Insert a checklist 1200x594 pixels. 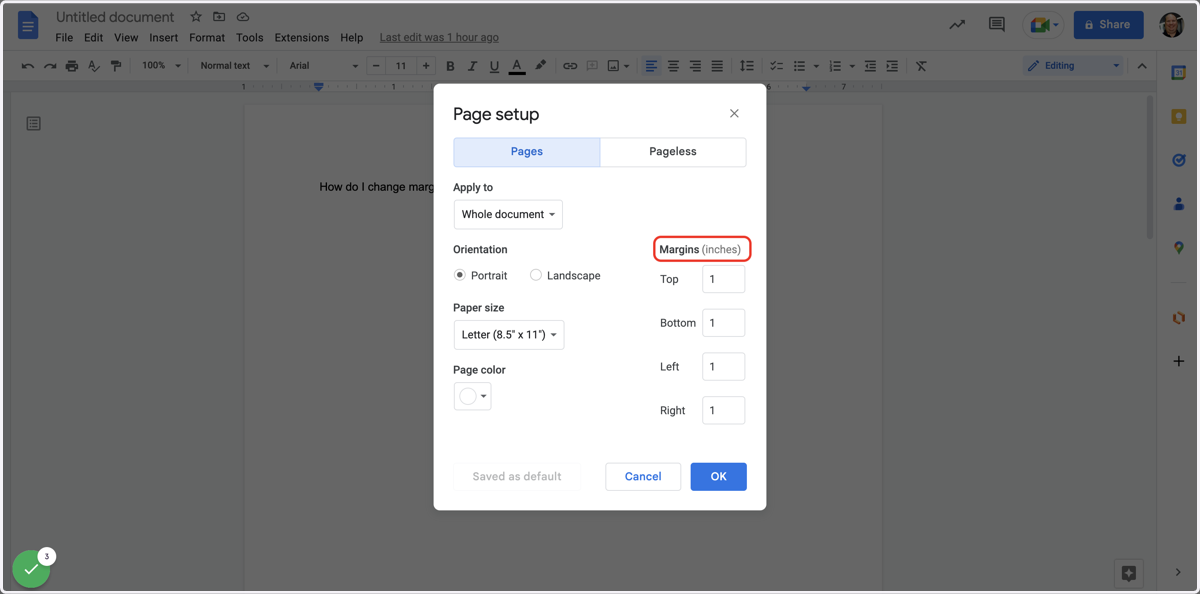coord(776,66)
